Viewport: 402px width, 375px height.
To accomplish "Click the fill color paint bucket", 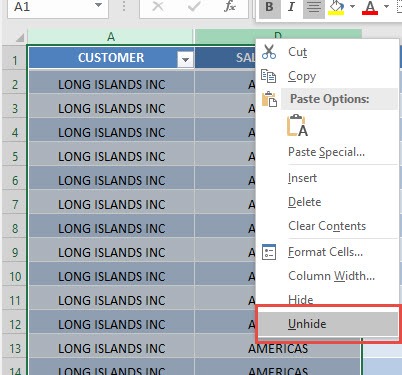I will point(336,8).
